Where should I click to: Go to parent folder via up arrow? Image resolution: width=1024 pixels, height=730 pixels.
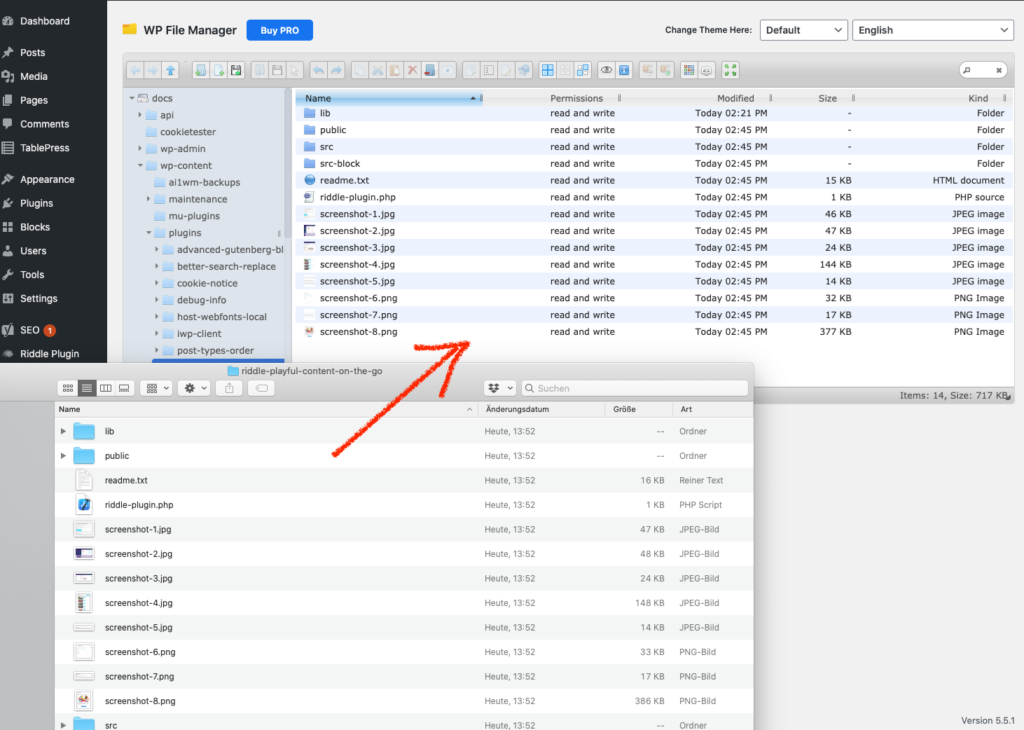[170, 71]
